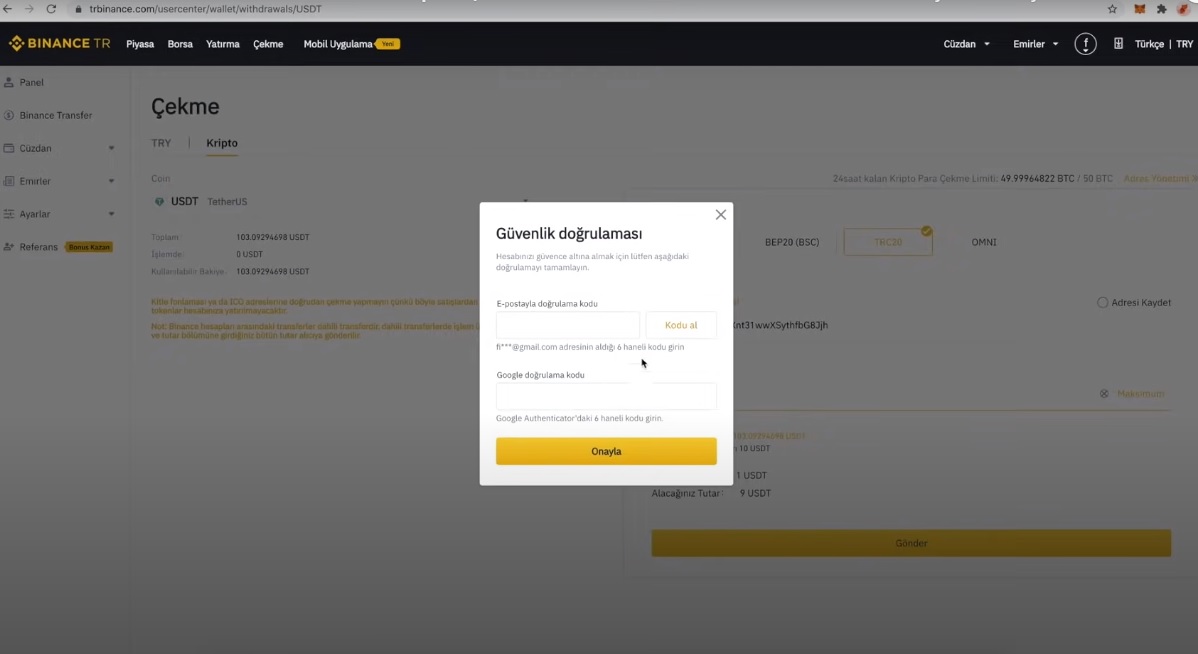Open the Emirler dropdown in top bar

coord(1035,44)
